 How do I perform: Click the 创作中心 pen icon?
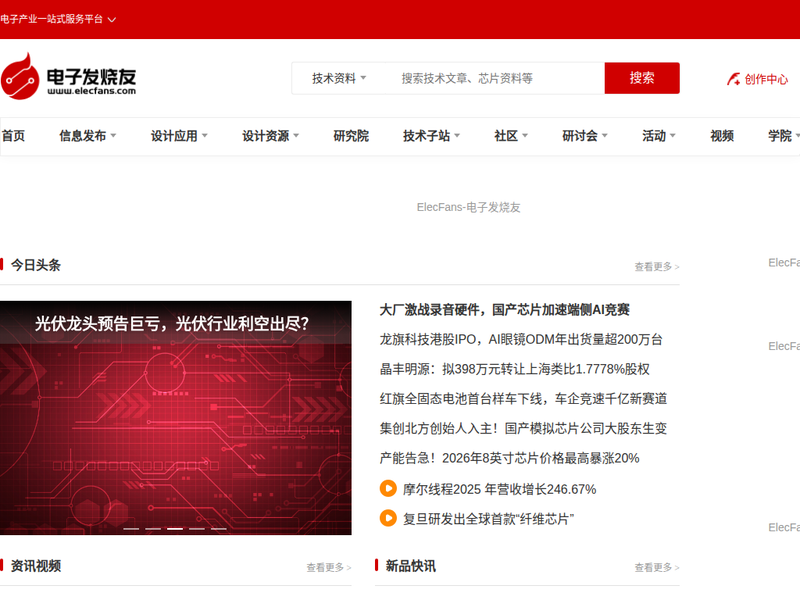pos(733,79)
